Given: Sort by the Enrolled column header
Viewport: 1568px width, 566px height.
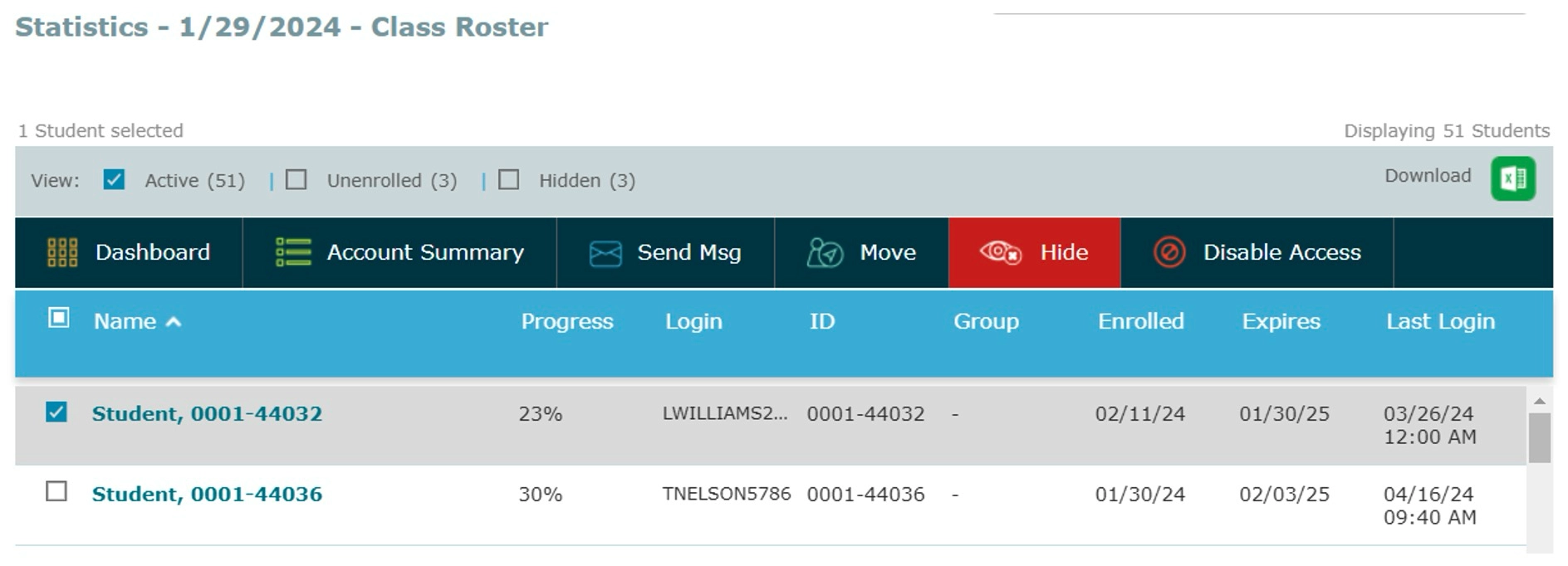Looking at the screenshot, I should (x=1141, y=321).
